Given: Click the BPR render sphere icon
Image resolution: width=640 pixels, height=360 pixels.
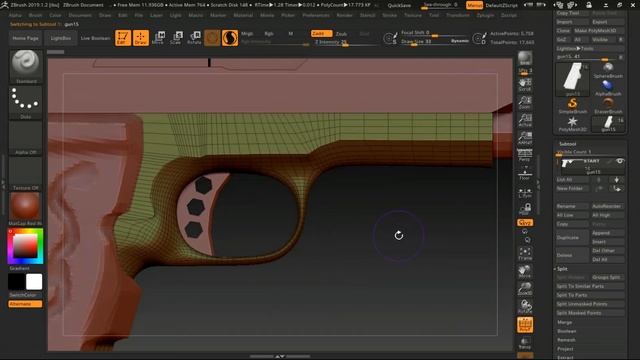Looking at the screenshot, I should point(525,58).
